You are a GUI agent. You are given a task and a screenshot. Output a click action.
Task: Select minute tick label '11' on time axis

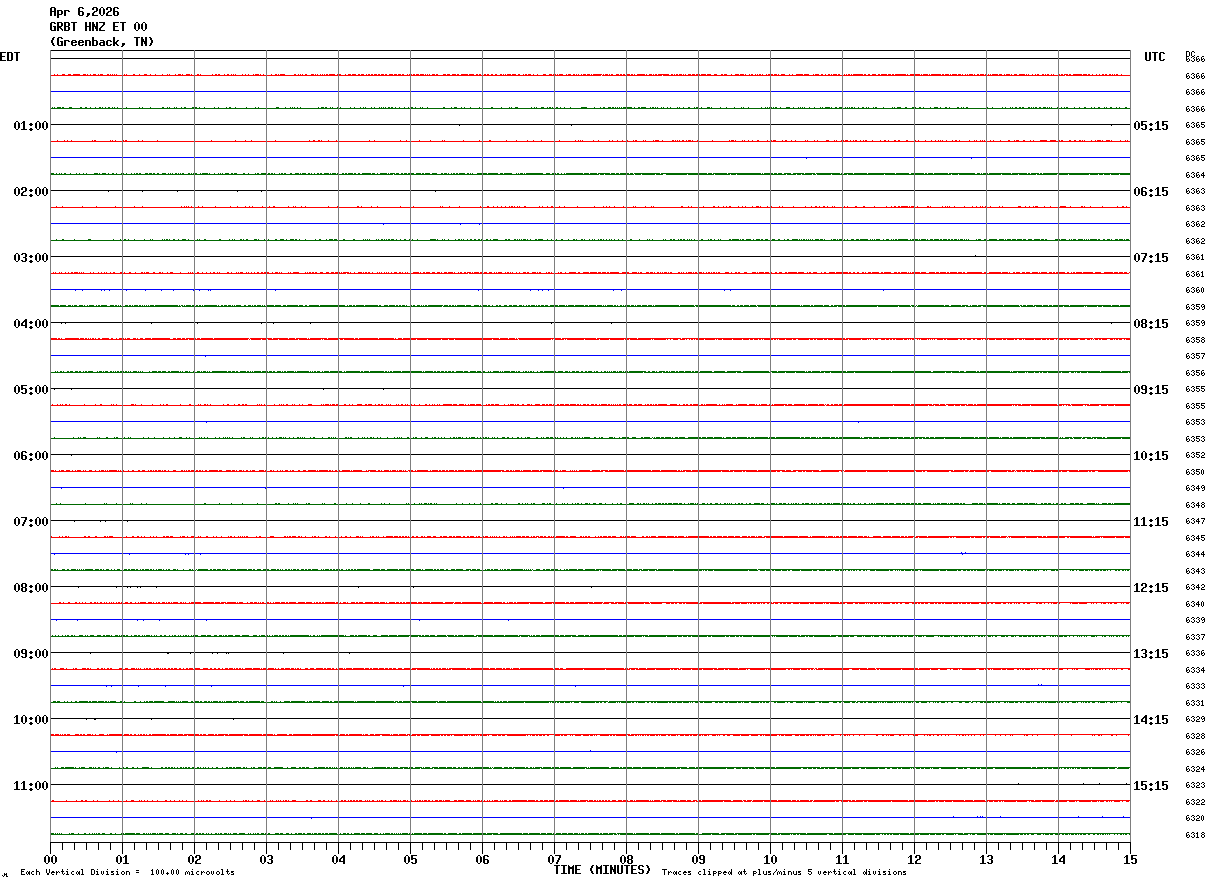pos(842,859)
